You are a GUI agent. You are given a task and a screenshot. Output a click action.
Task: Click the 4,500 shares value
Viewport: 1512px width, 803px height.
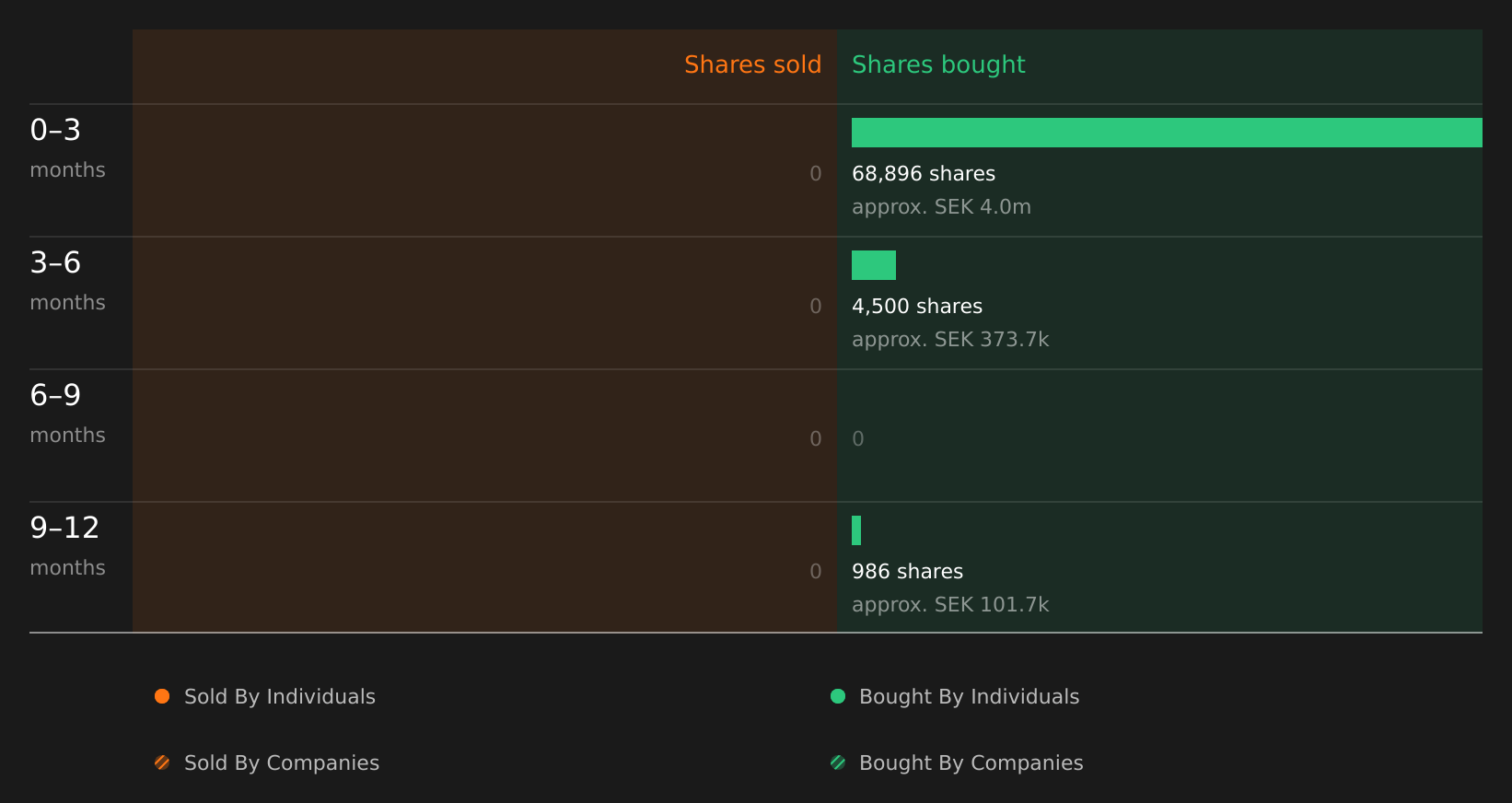[917, 307]
